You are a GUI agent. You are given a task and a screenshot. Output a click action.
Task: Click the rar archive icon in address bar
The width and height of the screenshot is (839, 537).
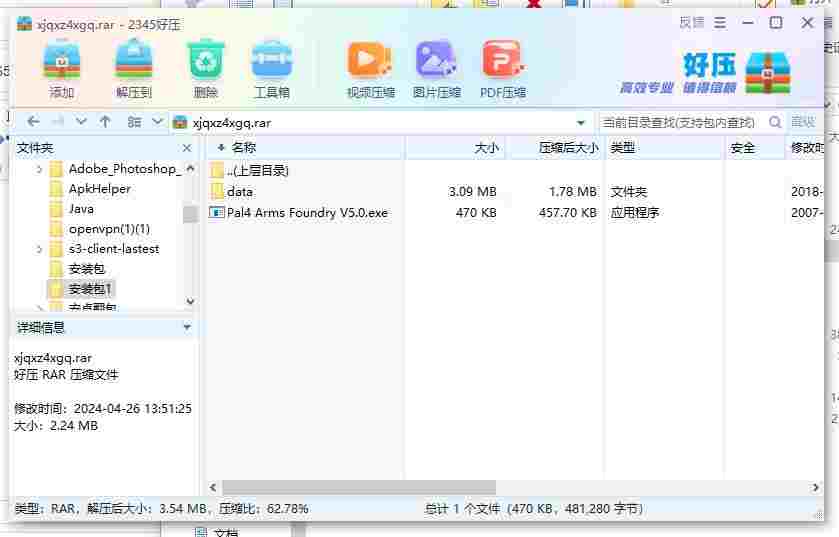(180, 122)
